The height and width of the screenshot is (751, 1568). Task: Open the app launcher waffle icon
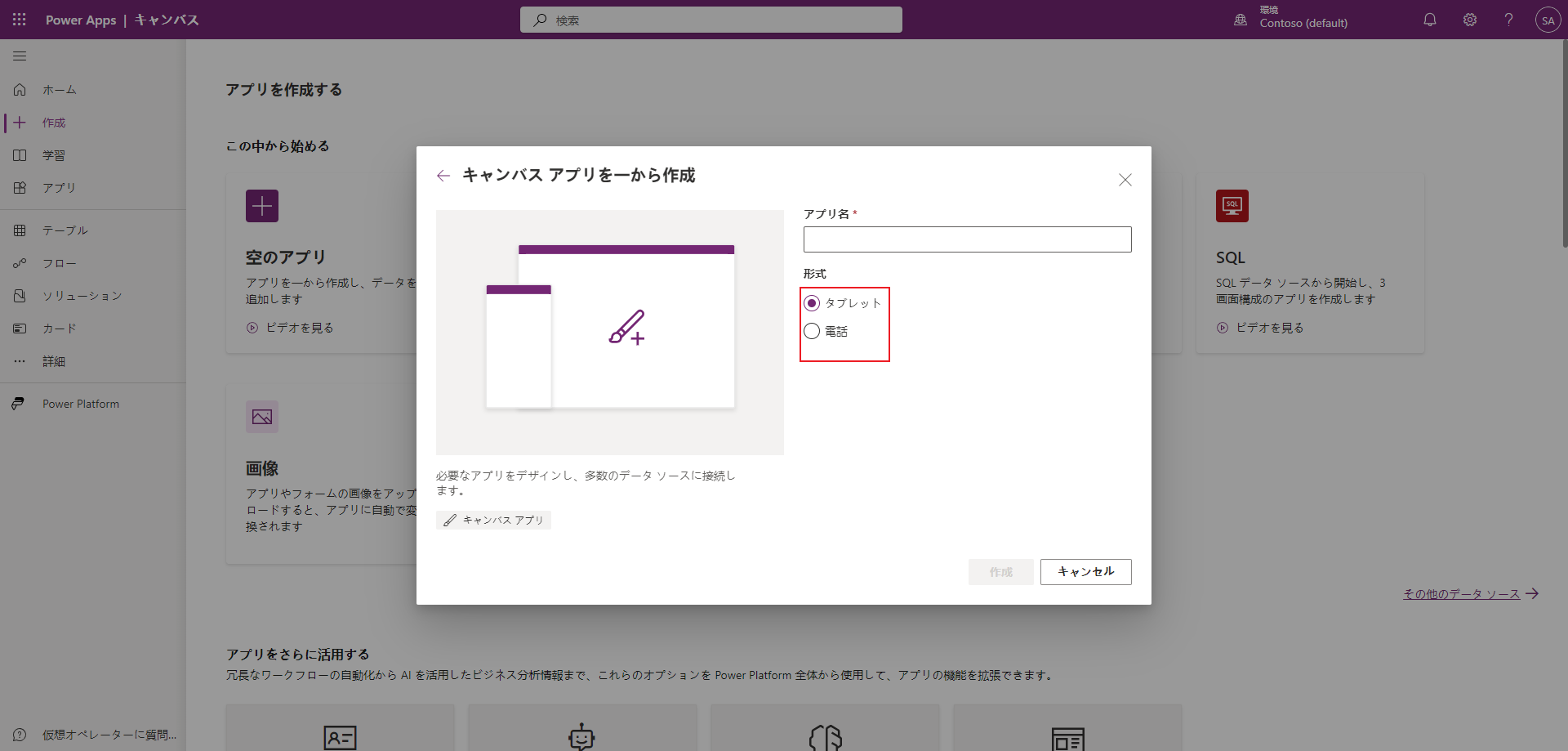(x=20, y=20)
